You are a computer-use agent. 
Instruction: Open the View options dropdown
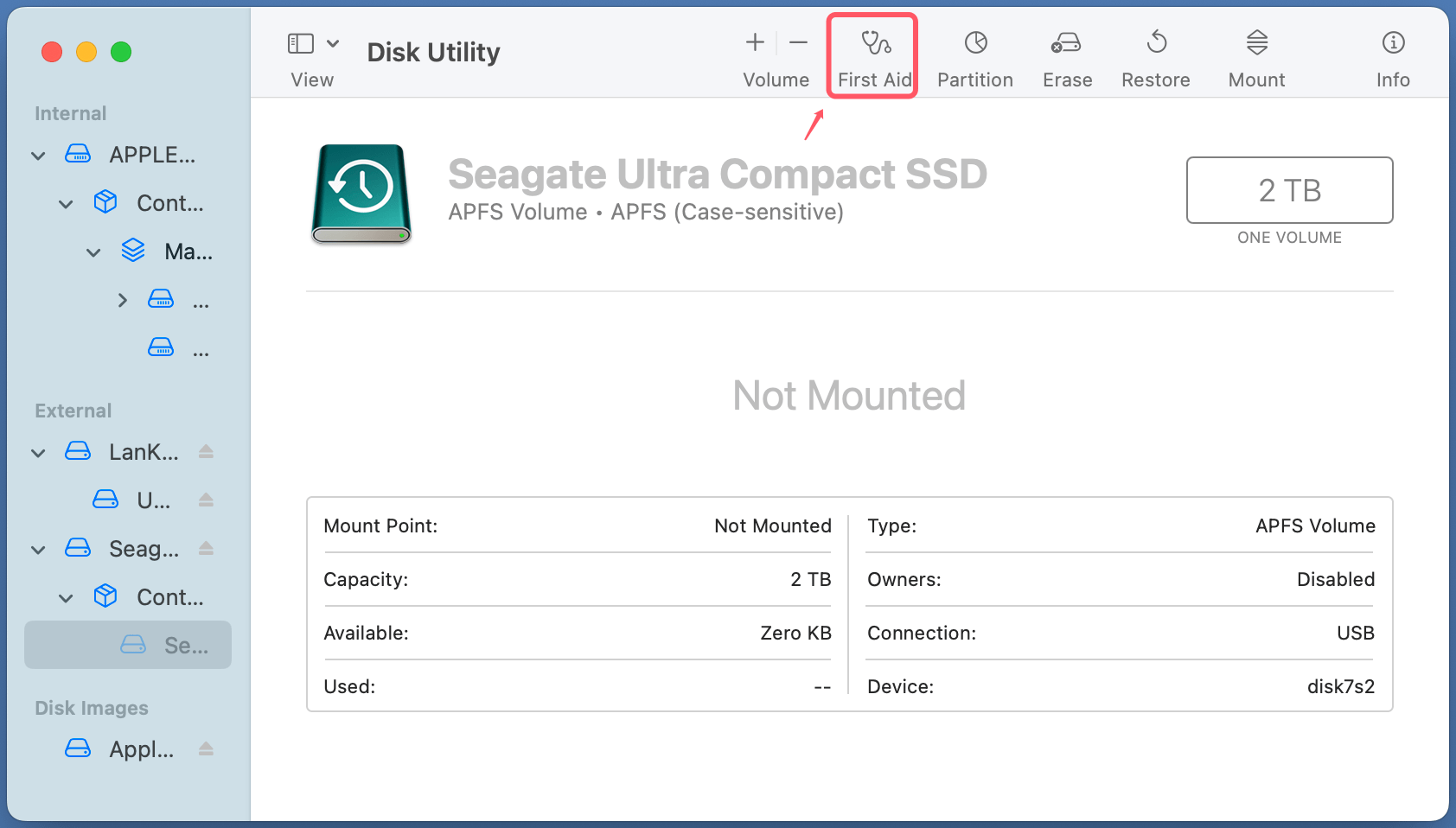(333, 41)
